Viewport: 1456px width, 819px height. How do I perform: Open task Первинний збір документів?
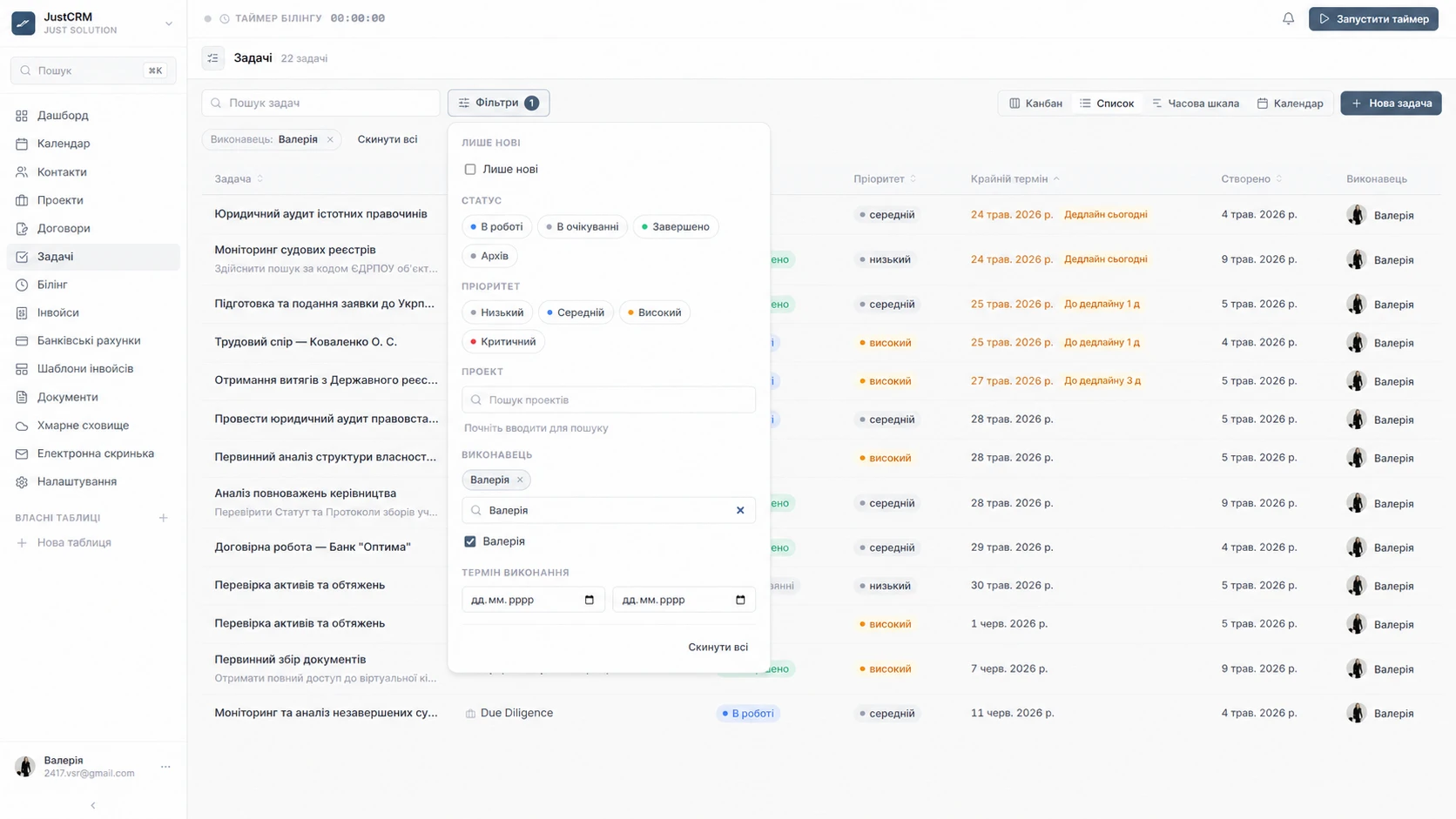point(290,660)
